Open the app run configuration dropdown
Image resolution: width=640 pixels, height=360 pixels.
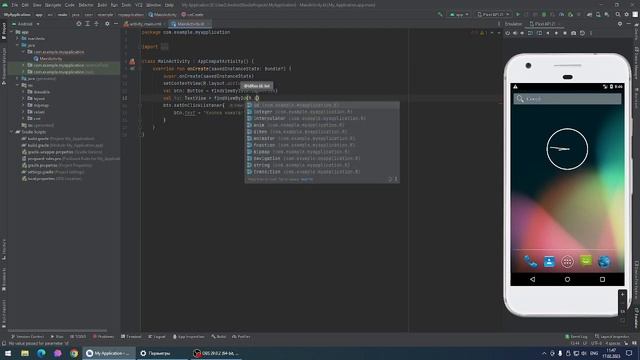[459, 14]
